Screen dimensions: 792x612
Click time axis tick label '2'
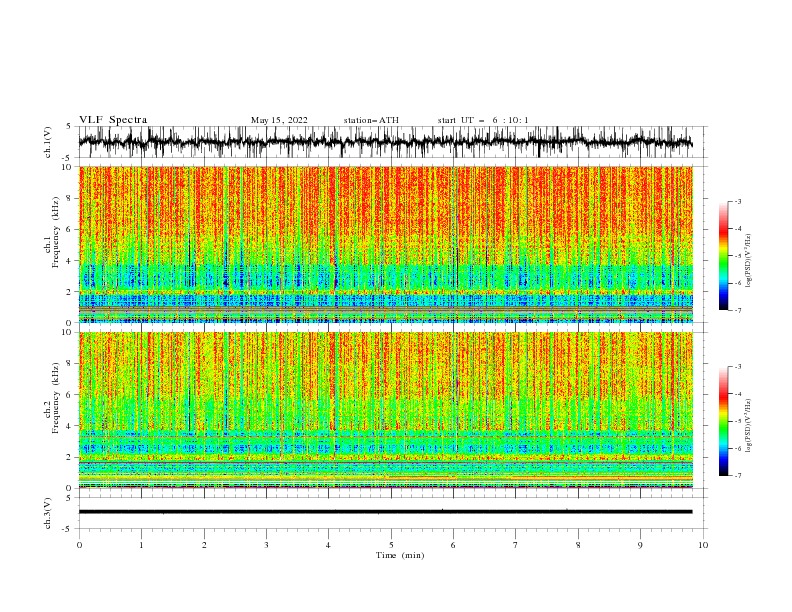204,545
